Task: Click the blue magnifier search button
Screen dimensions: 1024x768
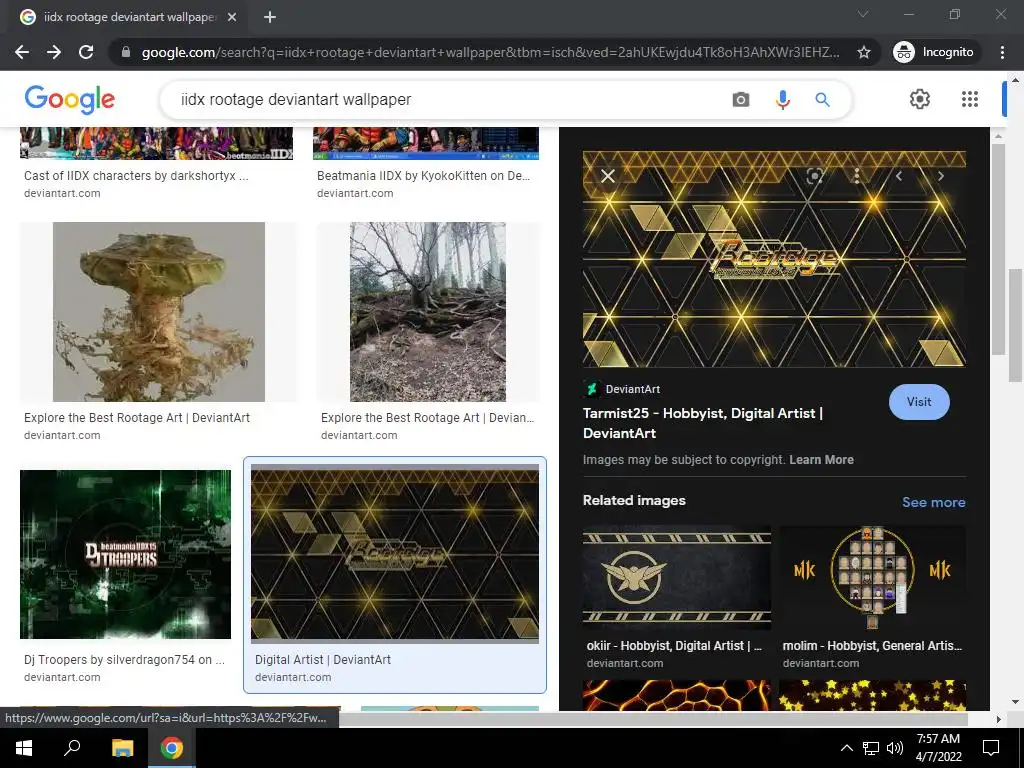Action: coord(822,99)
